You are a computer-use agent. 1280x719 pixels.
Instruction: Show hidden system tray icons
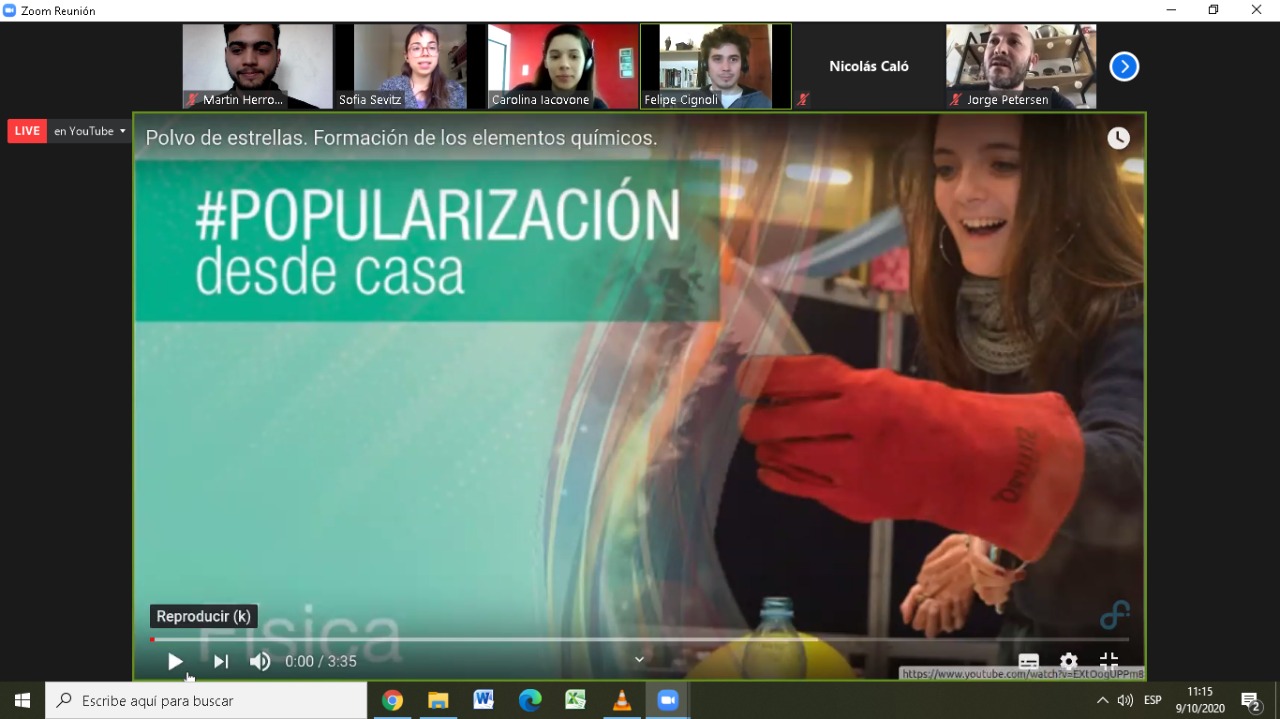(1102, 700)
